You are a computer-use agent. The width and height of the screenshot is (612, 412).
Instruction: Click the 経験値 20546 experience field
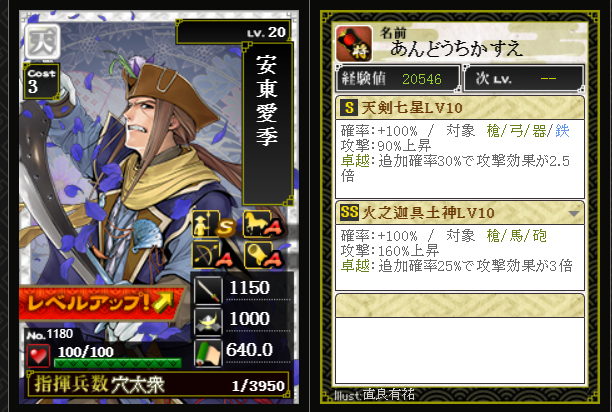click(x=398, y=78)
